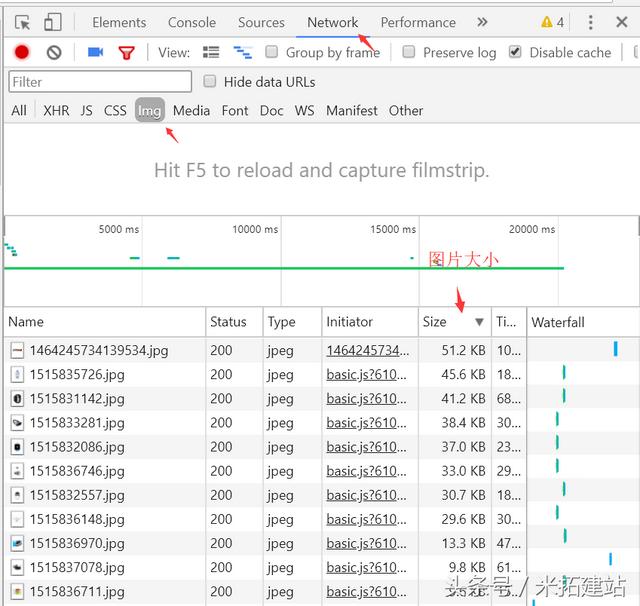The image size is (640, 606).
Task: Switch to large request rows view
Action: 211,52
